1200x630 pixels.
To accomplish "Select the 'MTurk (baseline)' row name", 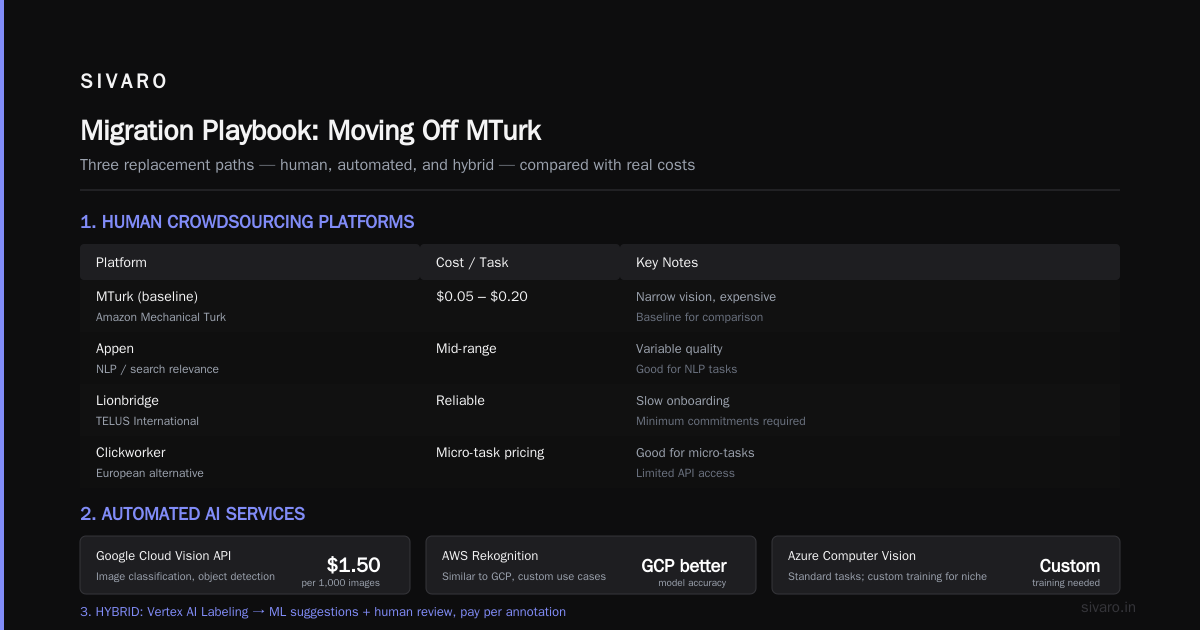I will click(x=147, y=296).
